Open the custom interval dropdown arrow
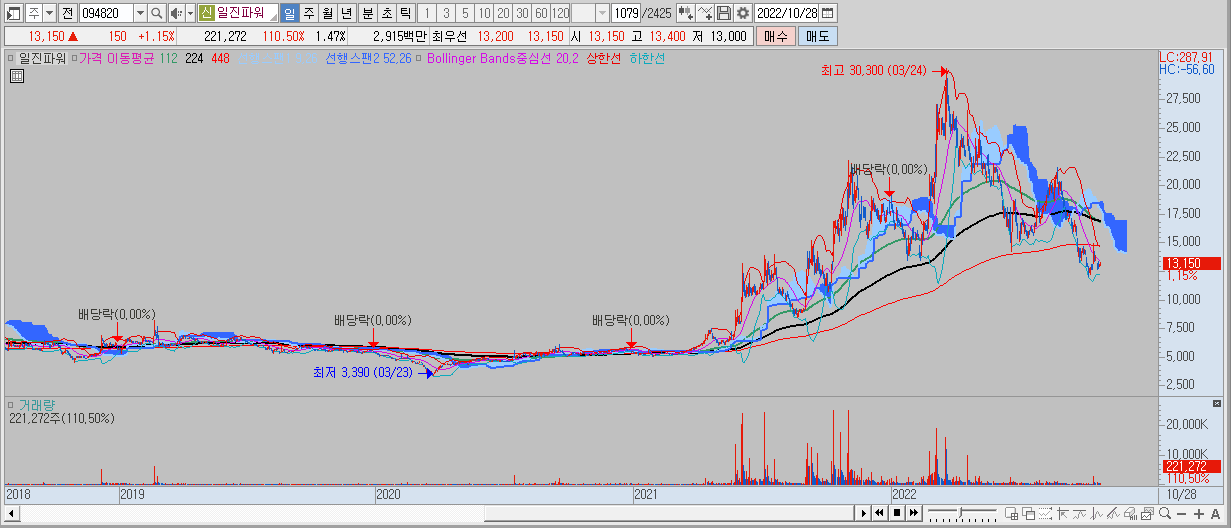 (x=602, y=13)
